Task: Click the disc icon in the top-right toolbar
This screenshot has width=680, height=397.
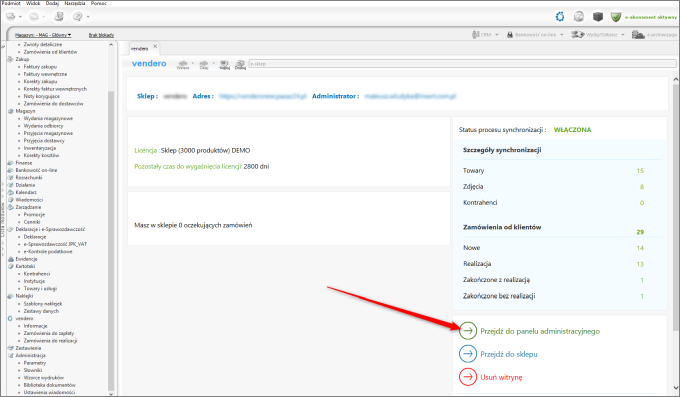Action: [579, 16]
